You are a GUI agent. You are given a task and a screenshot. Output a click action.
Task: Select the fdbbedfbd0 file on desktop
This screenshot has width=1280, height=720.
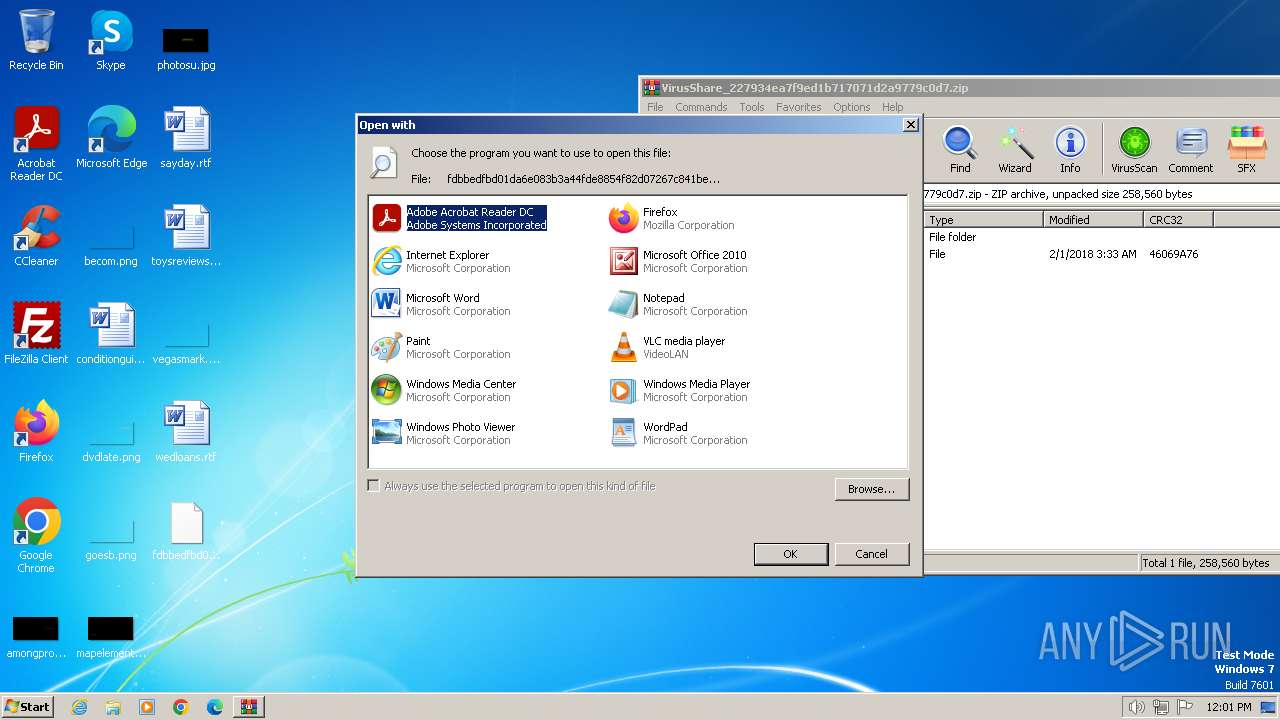186,530
